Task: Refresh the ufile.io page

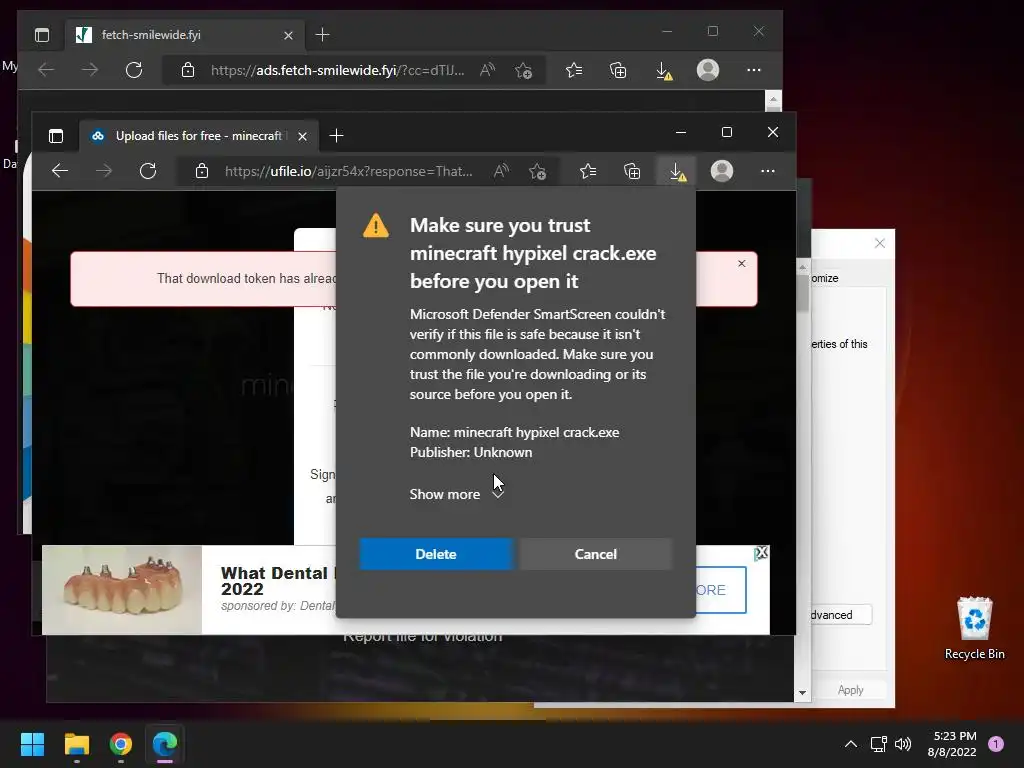Action: (x=148, y=171)
